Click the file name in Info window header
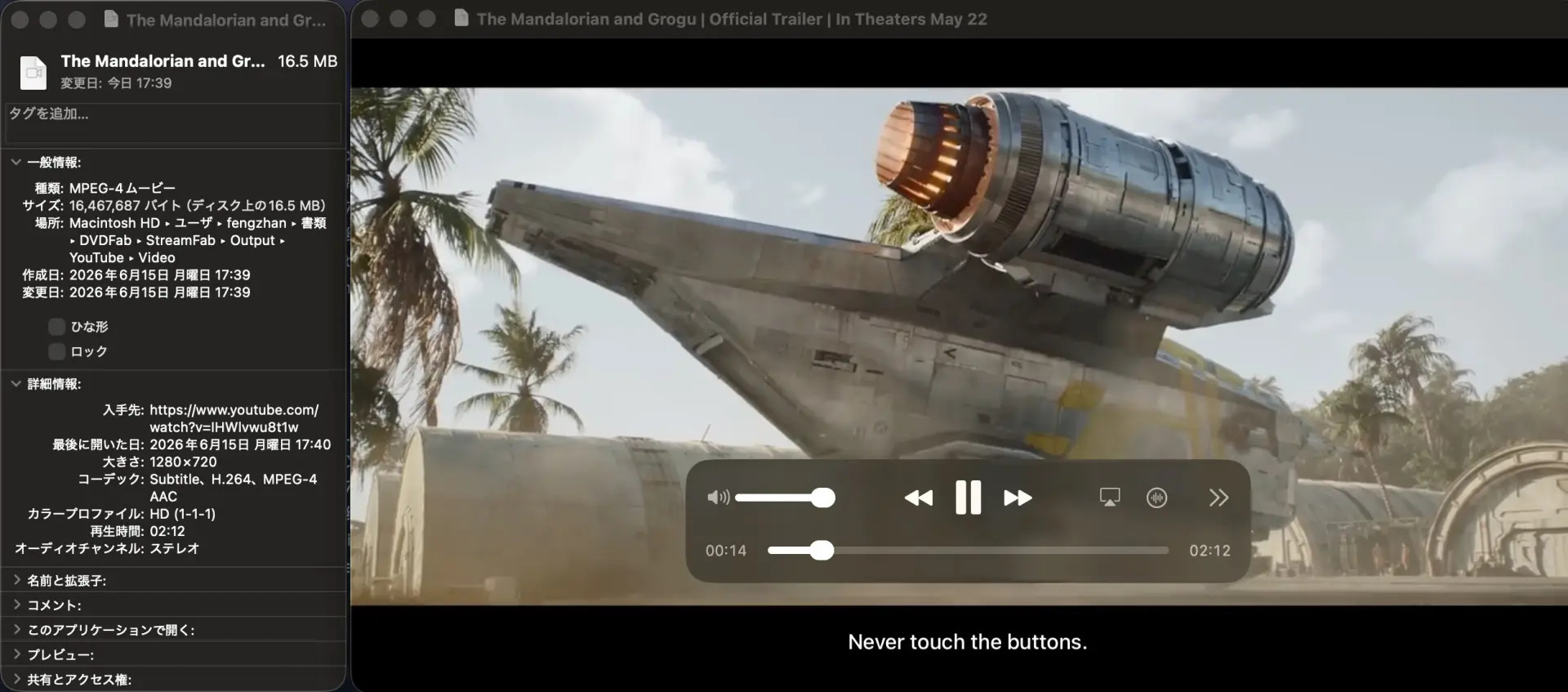The width and height of the screenshot is (1568, 692). (163, 61)
